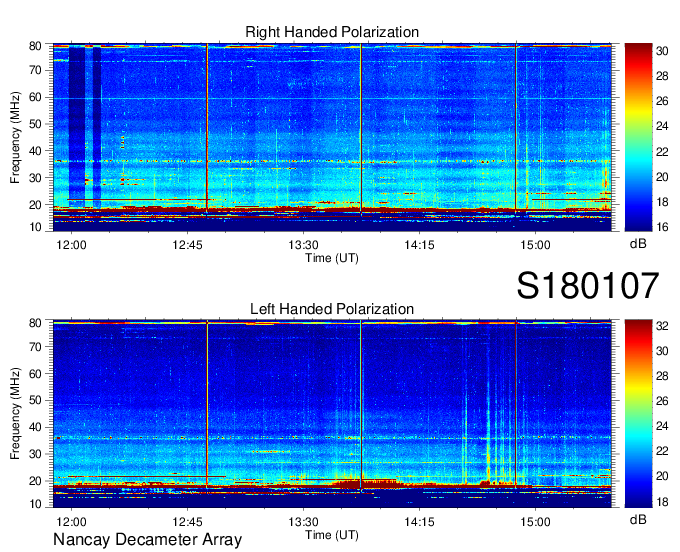Click the 40 MHz tick of right-handed plot
The image size is (680, 552).
click(x=35, y=151)
